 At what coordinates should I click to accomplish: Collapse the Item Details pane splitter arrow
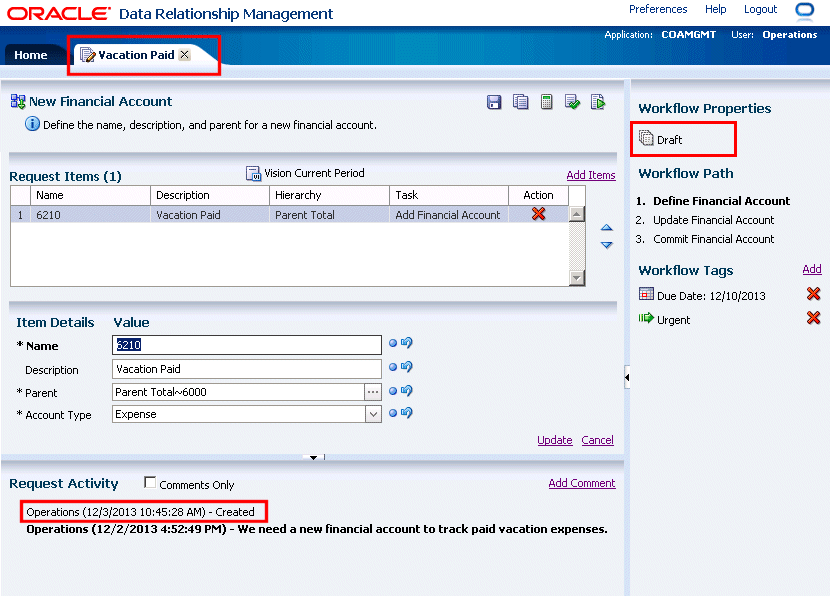coord(313,457)
